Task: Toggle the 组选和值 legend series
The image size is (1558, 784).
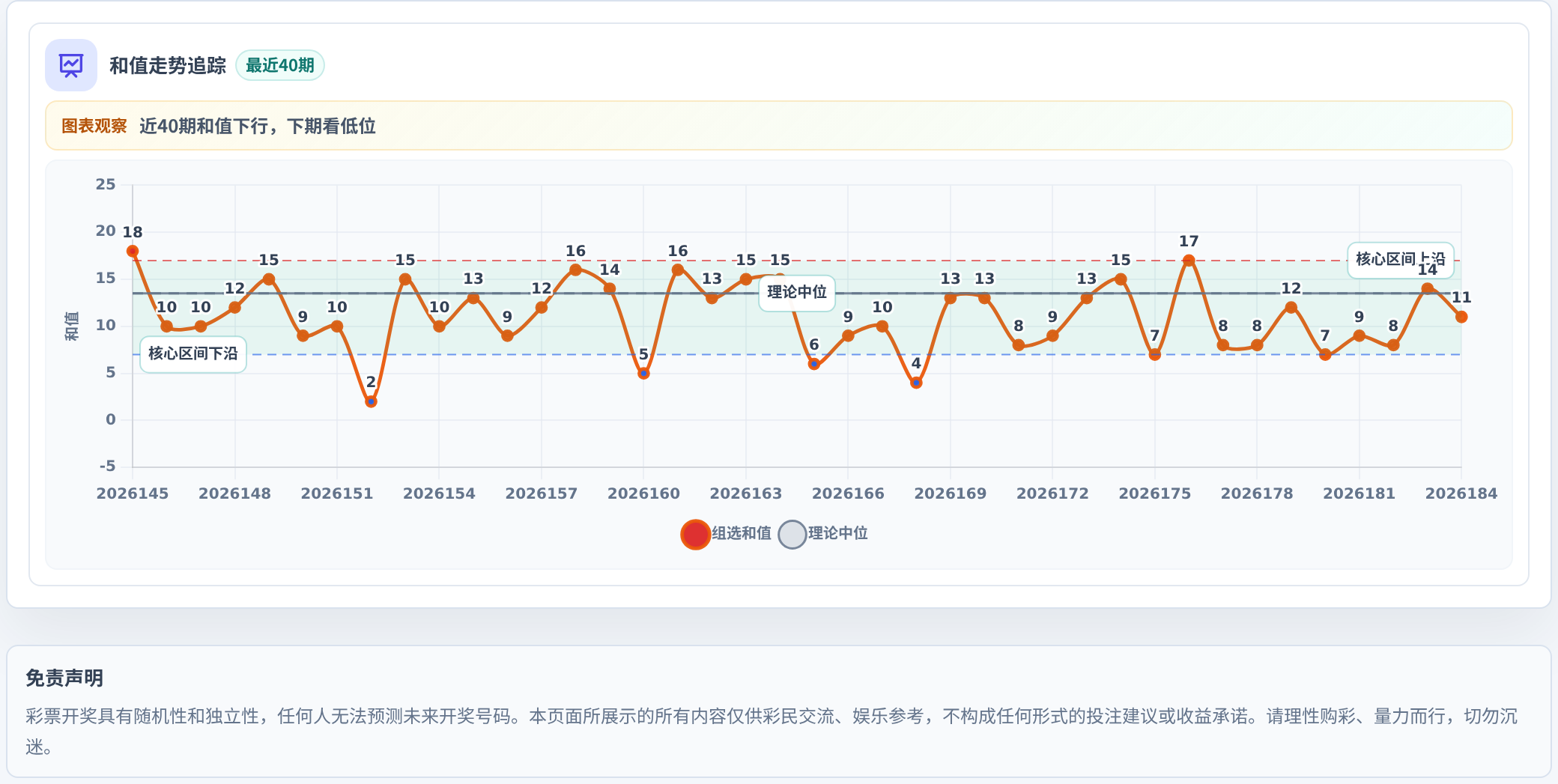Action: (726, 534)
